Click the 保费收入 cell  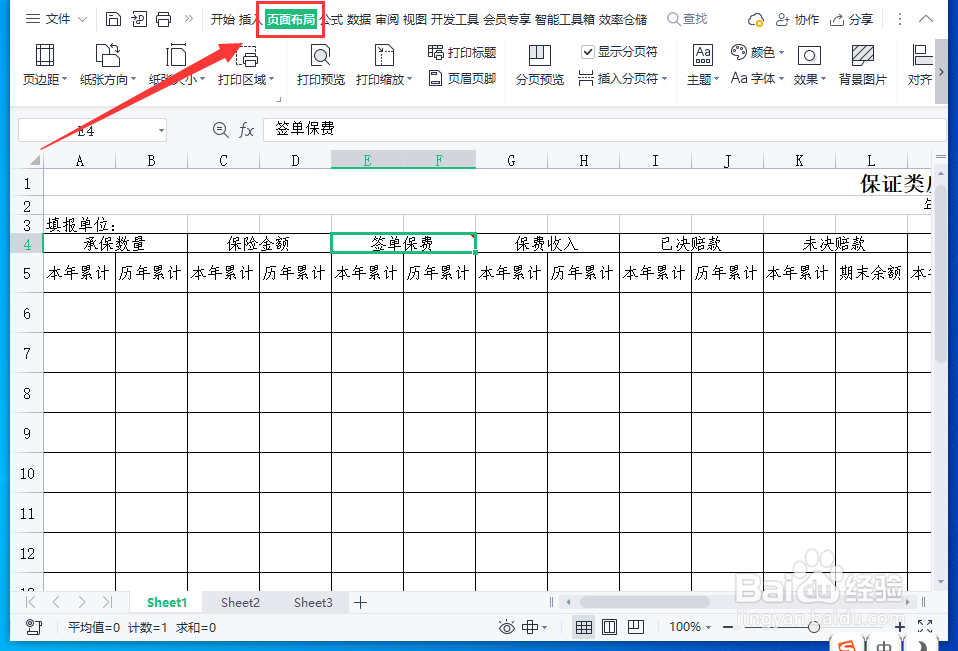click(x=547, y=244)
